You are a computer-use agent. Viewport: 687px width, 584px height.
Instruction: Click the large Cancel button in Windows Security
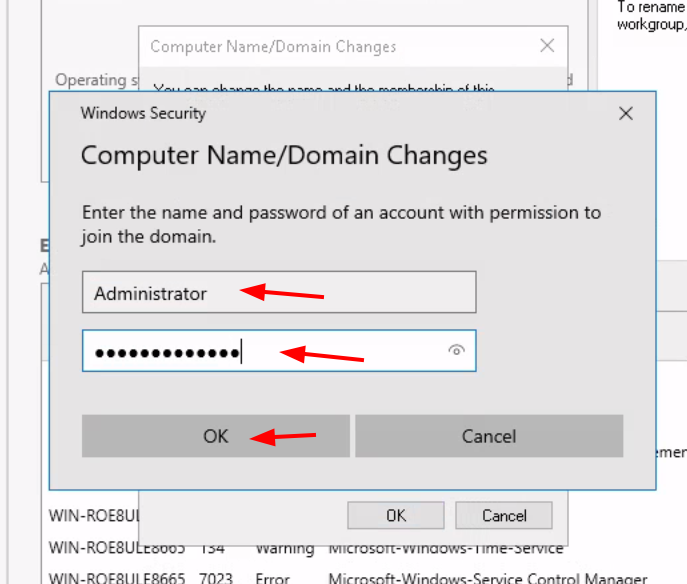click(489, 436)
